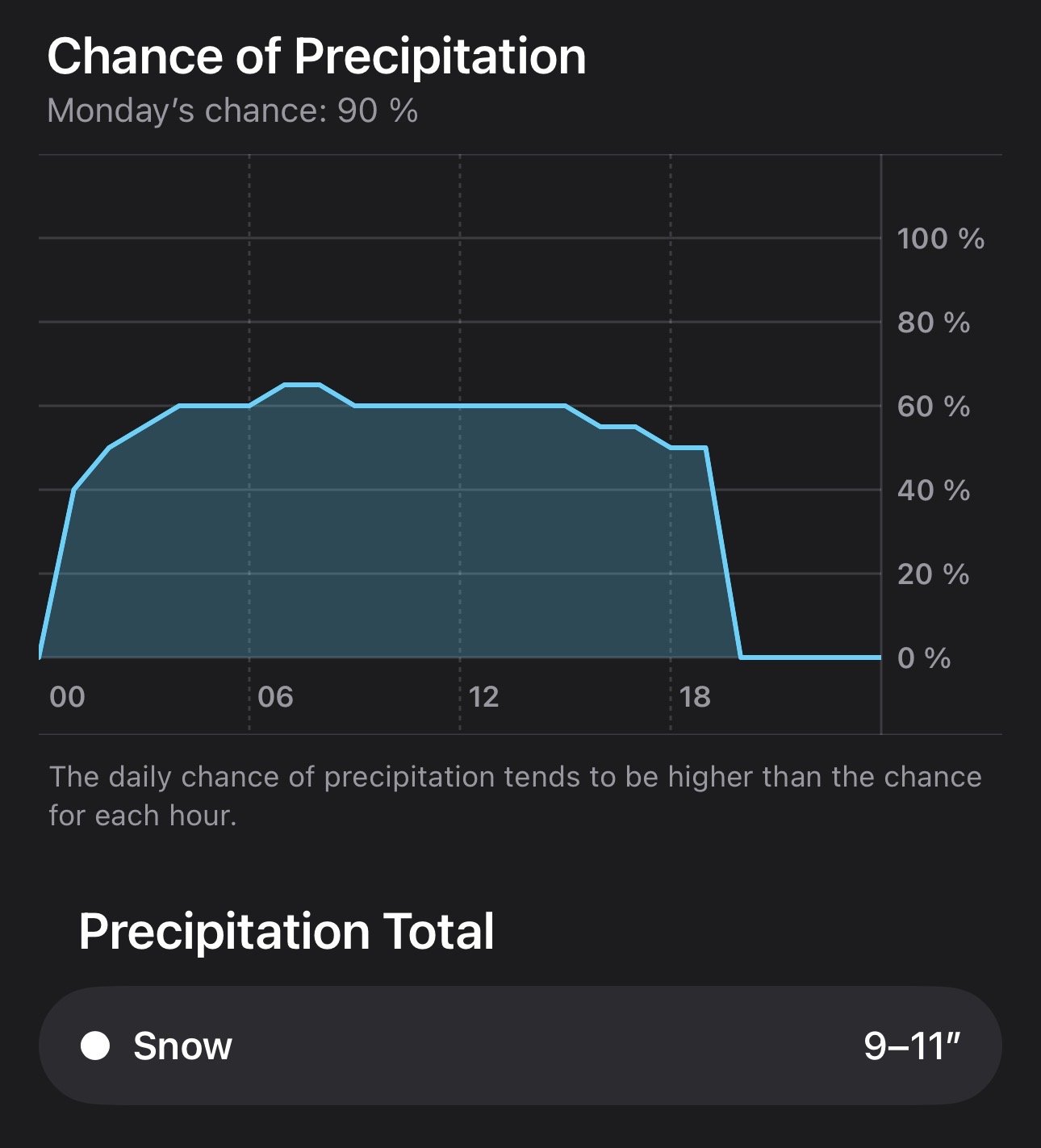
Task: Select the 0 % axis label
Action: (924, 658)
